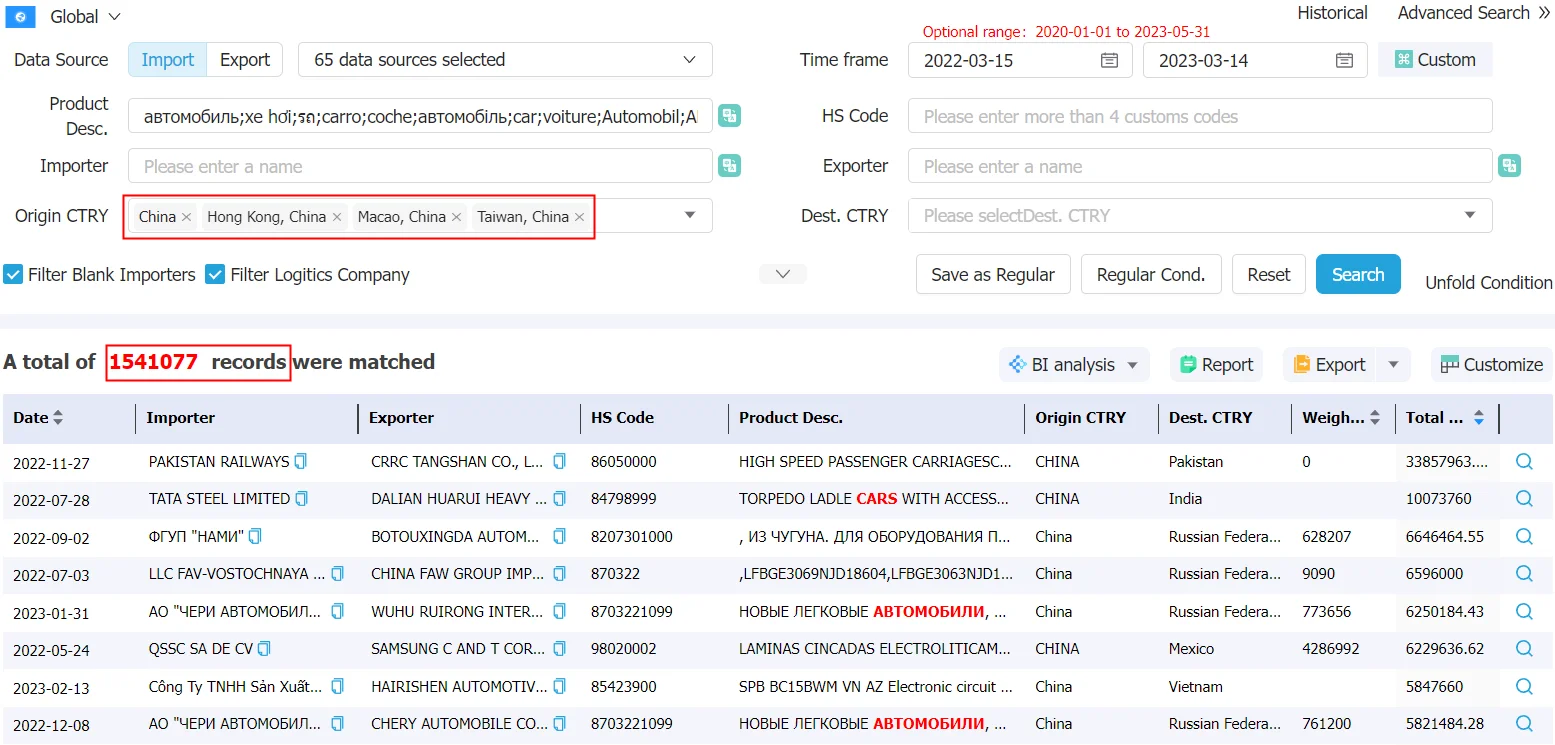
Task: Copy exporter name BOTOUXINGDA AUTOM
Action: click(560, 537)
